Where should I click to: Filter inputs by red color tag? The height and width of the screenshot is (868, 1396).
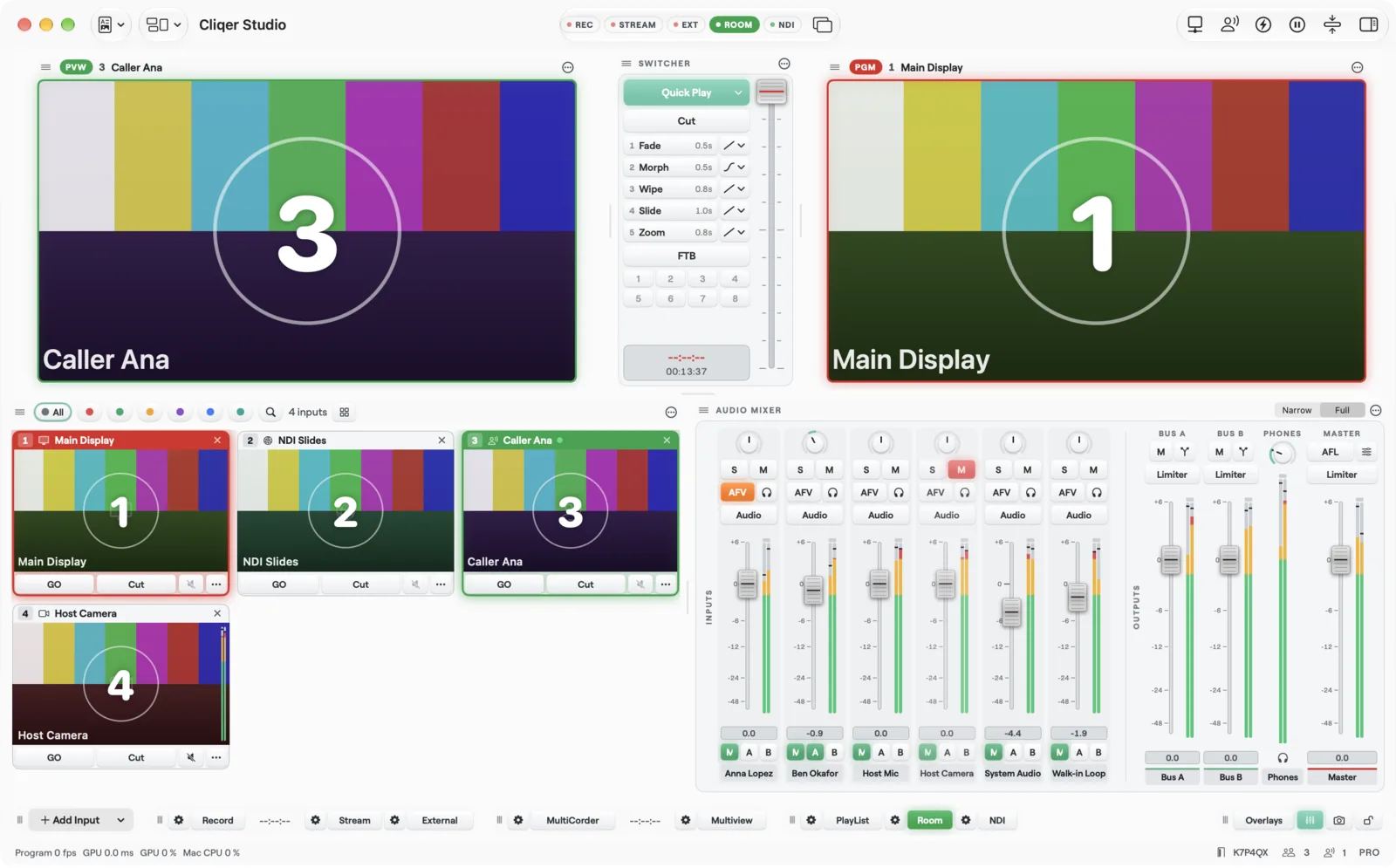pyautogui.click(x=89, y=412)
